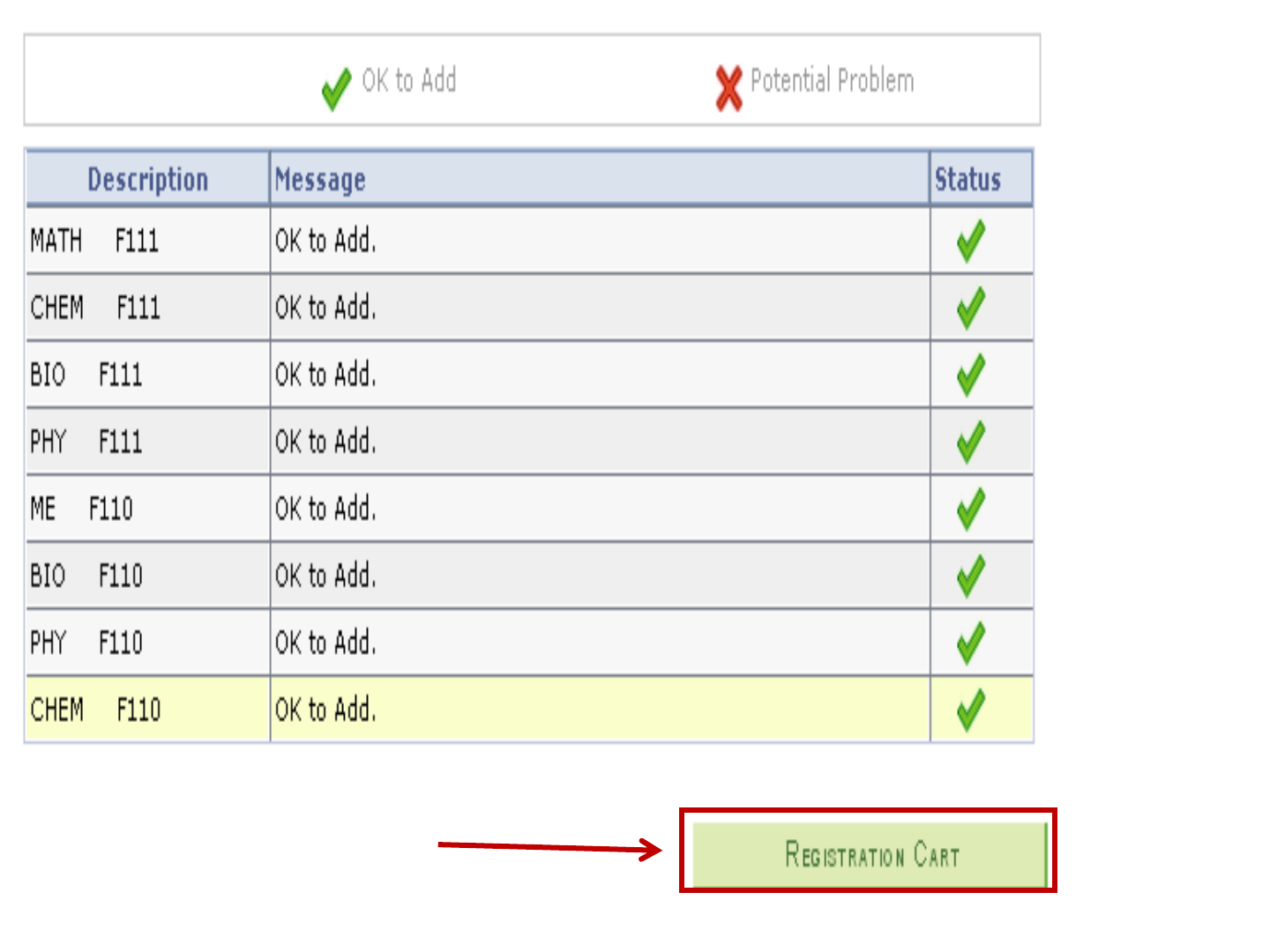The height and width of the screenshot is (952, 1270).
Task: Click green checkmark for CHEM F110
Action: click(x=971, y=710)
